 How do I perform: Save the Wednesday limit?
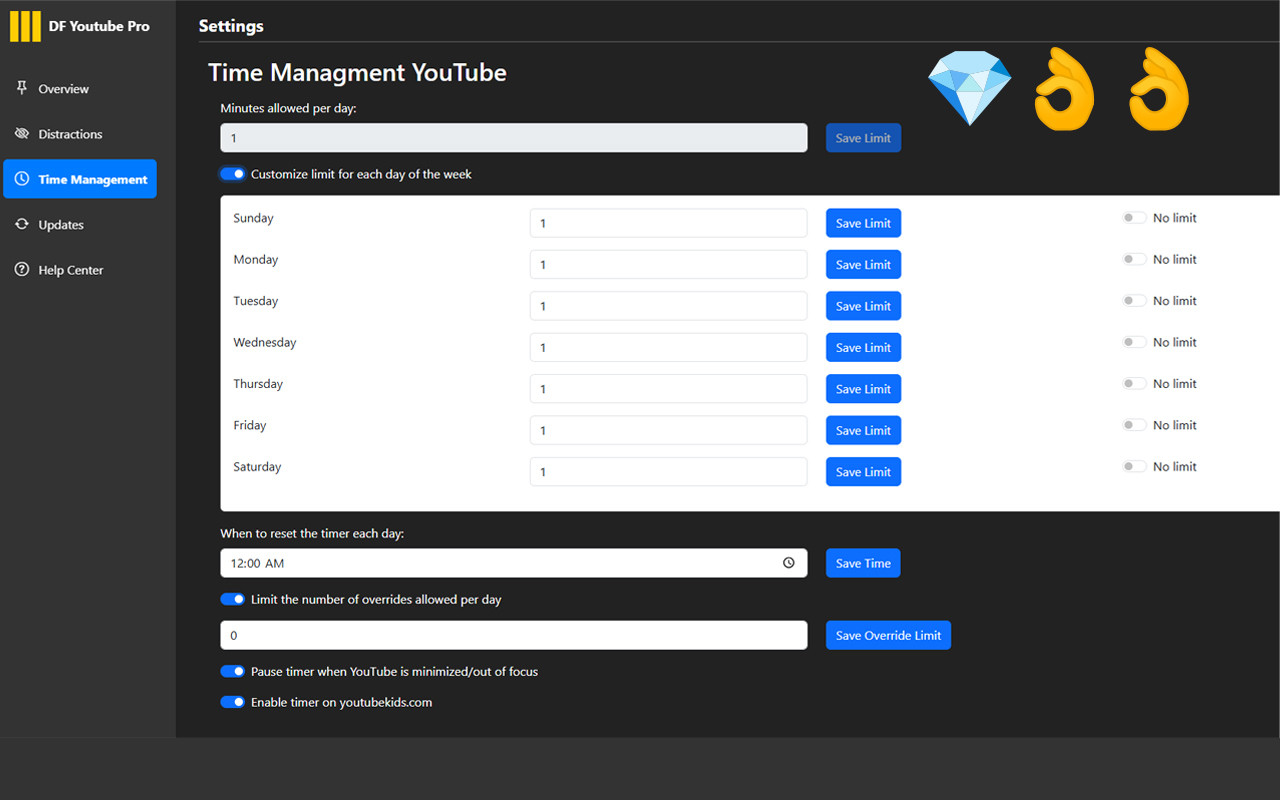pos(863,348)
